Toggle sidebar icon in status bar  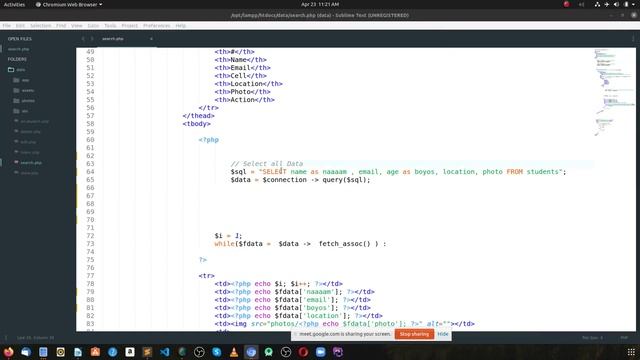click(6, 338)
